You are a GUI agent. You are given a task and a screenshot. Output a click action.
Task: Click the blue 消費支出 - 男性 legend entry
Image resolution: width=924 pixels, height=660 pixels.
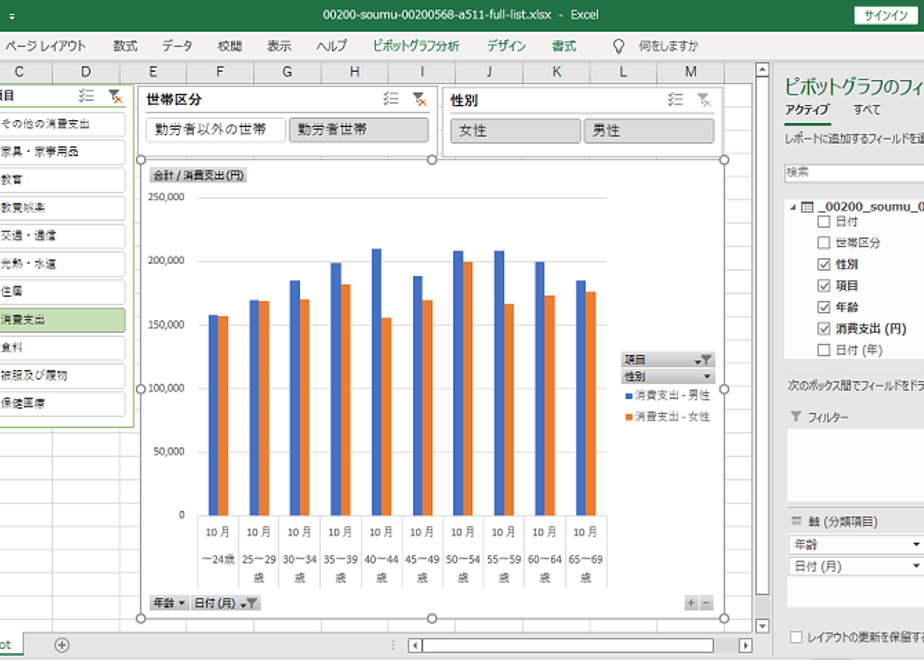coord(668,395)
